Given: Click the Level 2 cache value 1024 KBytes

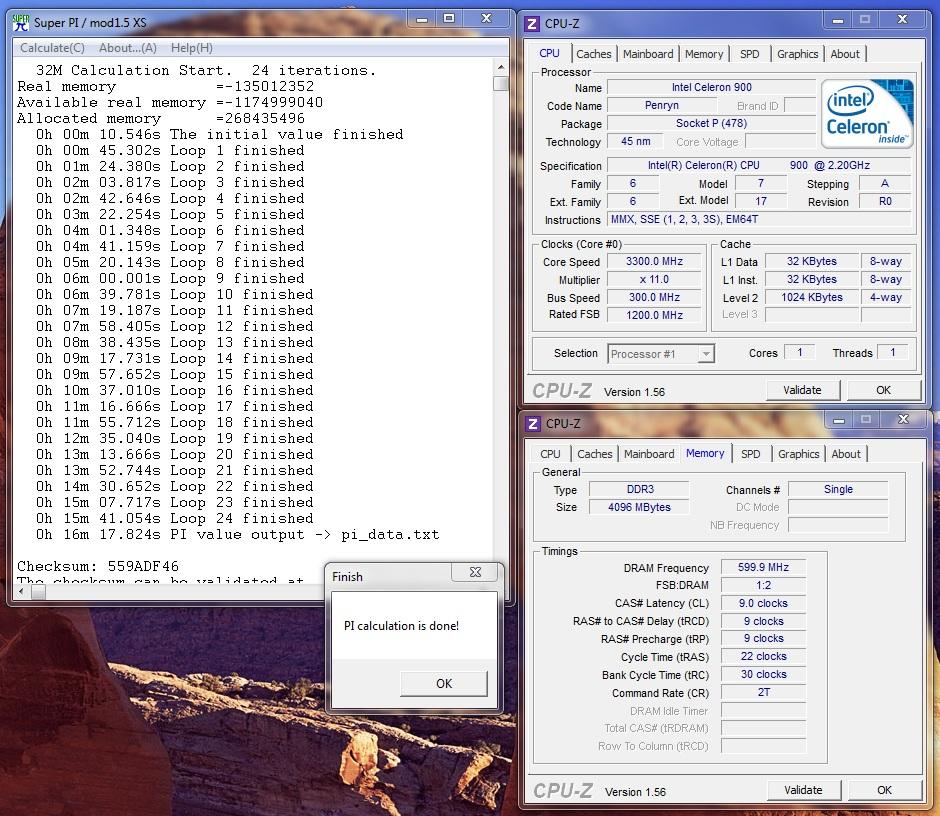Looking at the screenshot, I should click(812, 297).
